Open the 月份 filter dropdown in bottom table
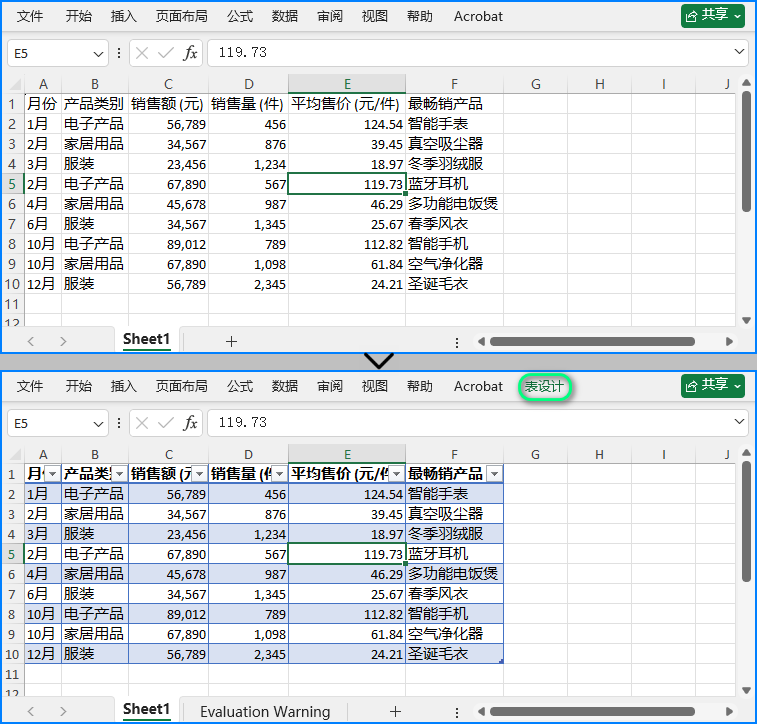This screenshot has height=724, width=757. coord(53,474)
